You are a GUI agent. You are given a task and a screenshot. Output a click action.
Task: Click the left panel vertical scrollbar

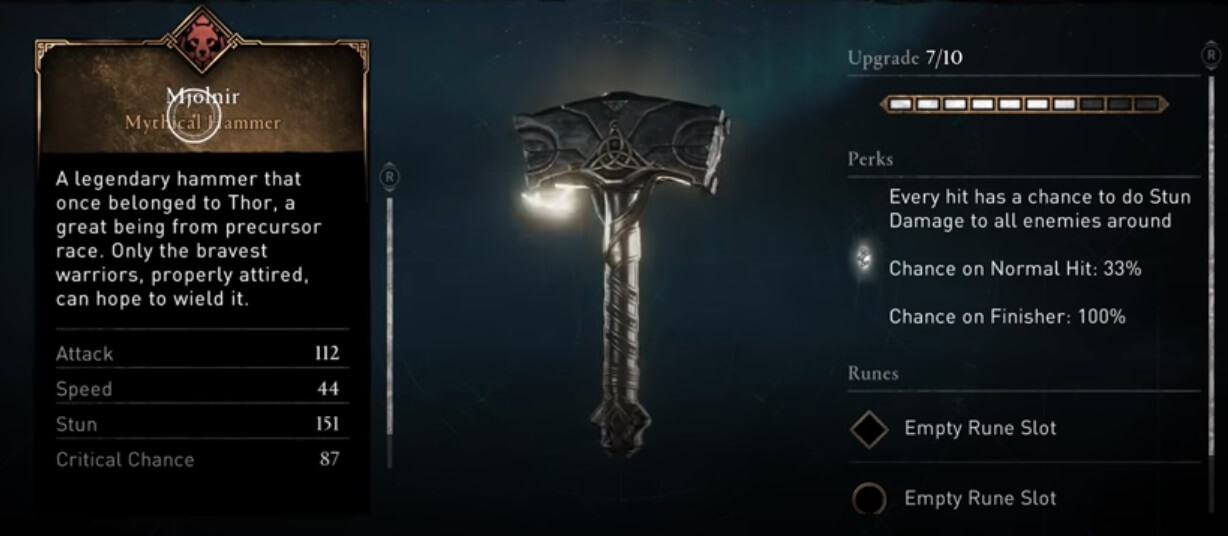coord(390,328)
